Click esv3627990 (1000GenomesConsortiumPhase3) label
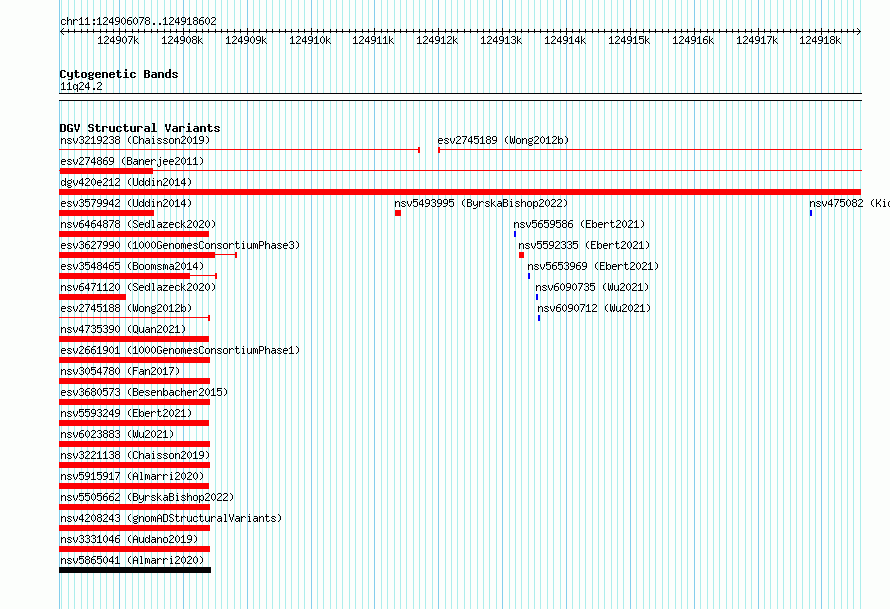Screen dimensions: 890x609 (x=180, y=245)
